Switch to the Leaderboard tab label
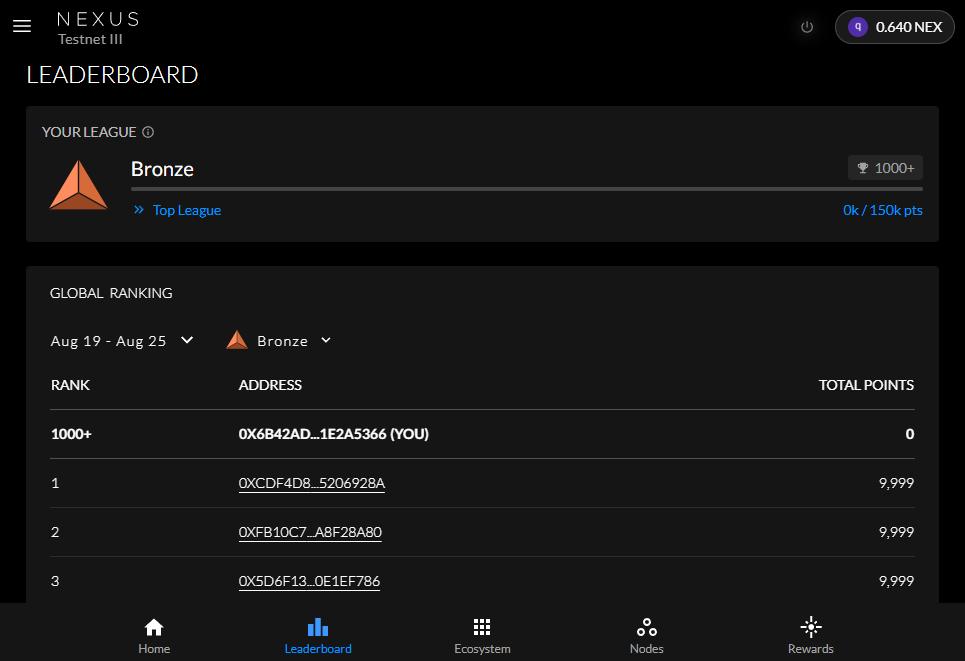This screenshot has width=965, height=661. coord(318,649)
